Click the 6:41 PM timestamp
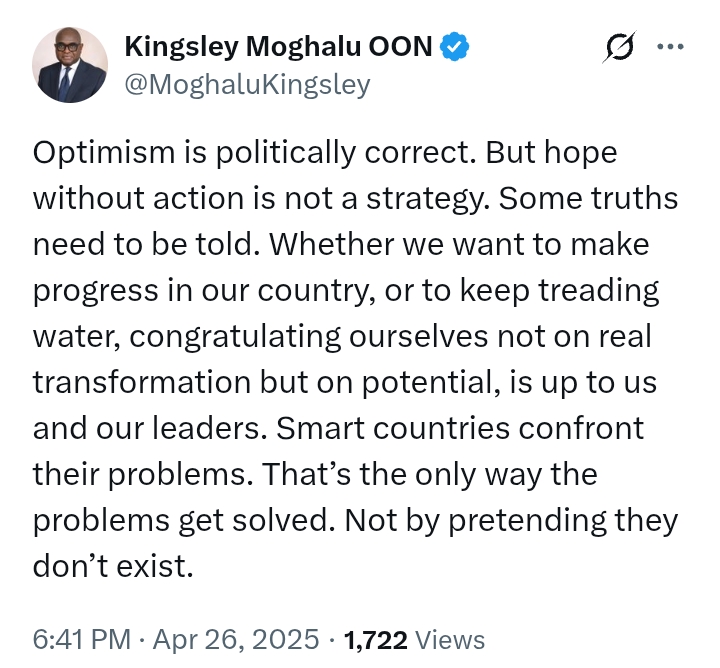The width and height of the screenshot is (720, 668). tap(80, 639)
